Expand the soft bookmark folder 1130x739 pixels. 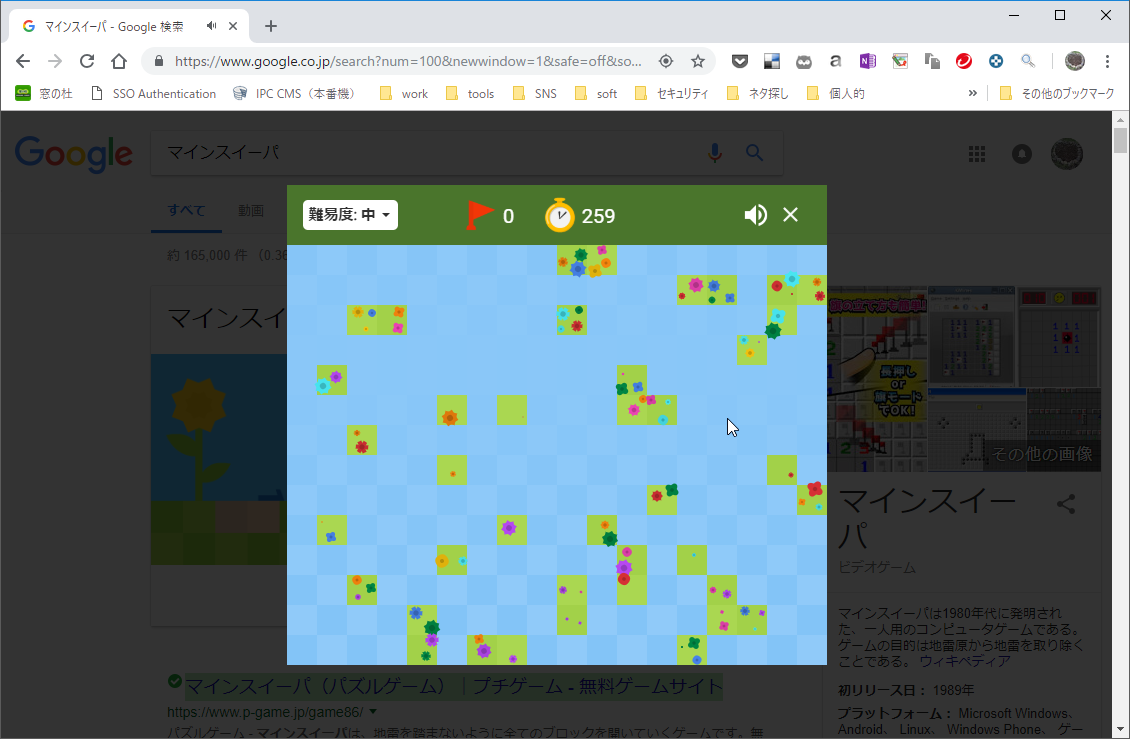point(596,93)
